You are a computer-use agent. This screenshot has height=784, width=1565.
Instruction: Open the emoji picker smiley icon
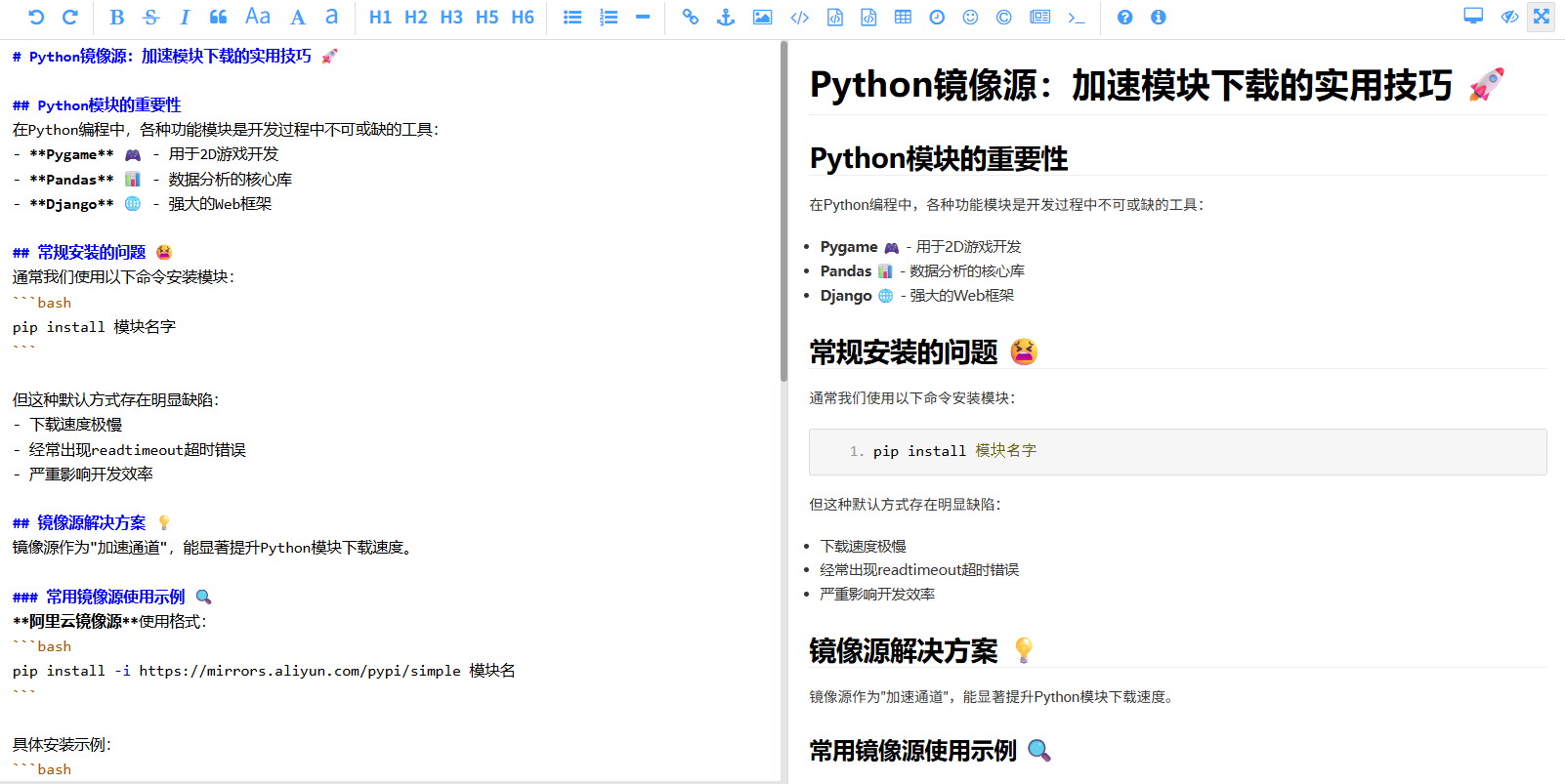point(970,17)
